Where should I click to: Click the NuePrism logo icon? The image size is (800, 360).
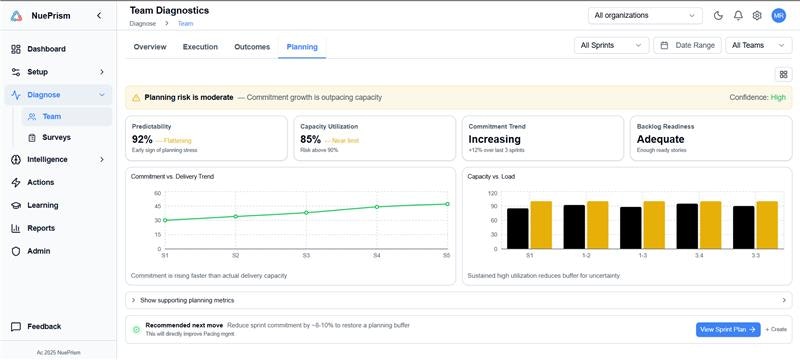click(16, 16)
